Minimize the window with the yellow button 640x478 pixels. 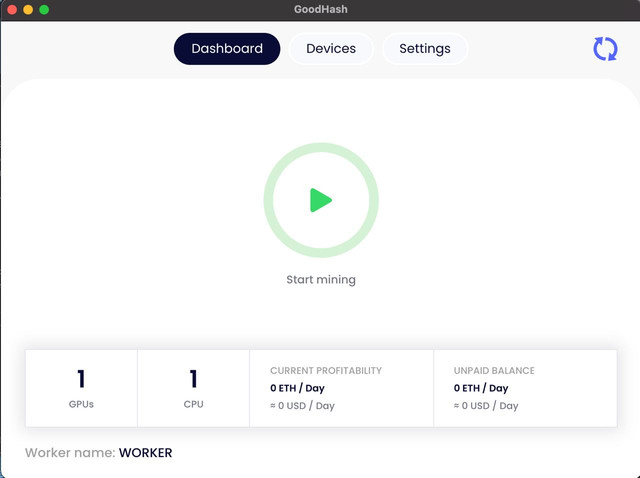coord(28,9)
